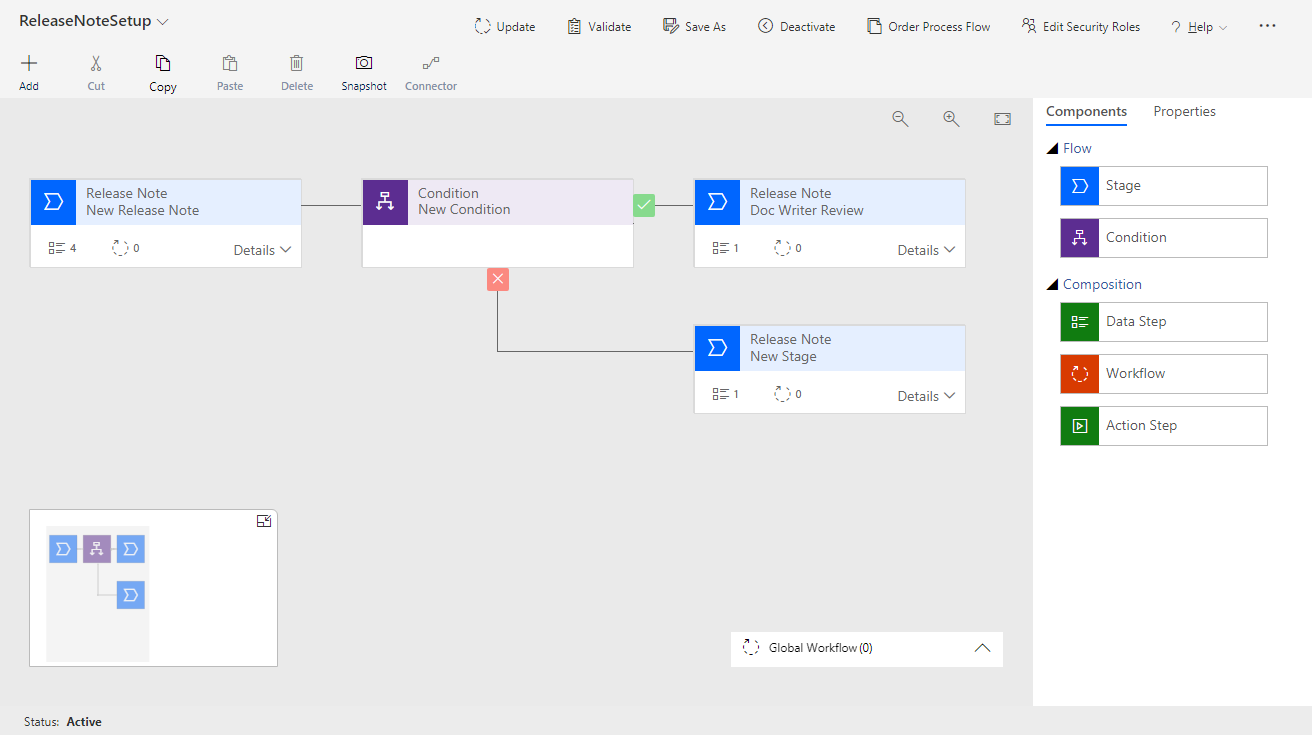
Task: Click the Add toolbar icon
Action: (x=29, y=65)
